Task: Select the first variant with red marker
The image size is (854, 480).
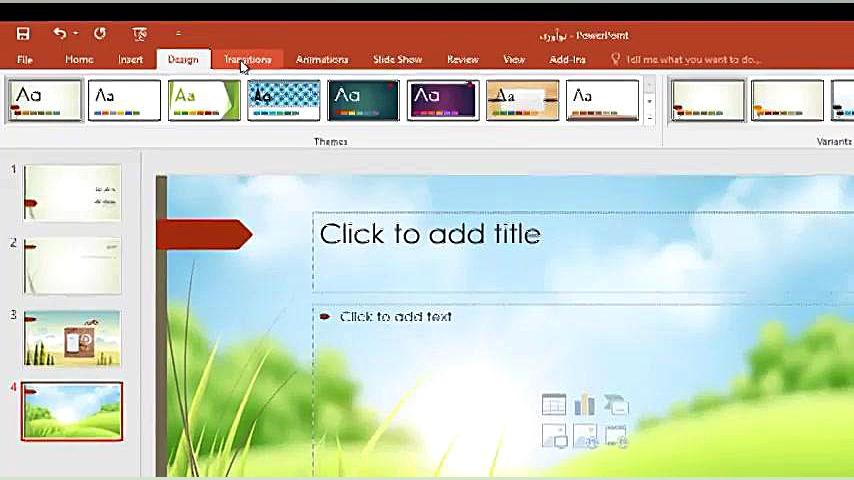Action: pos(708,100)
